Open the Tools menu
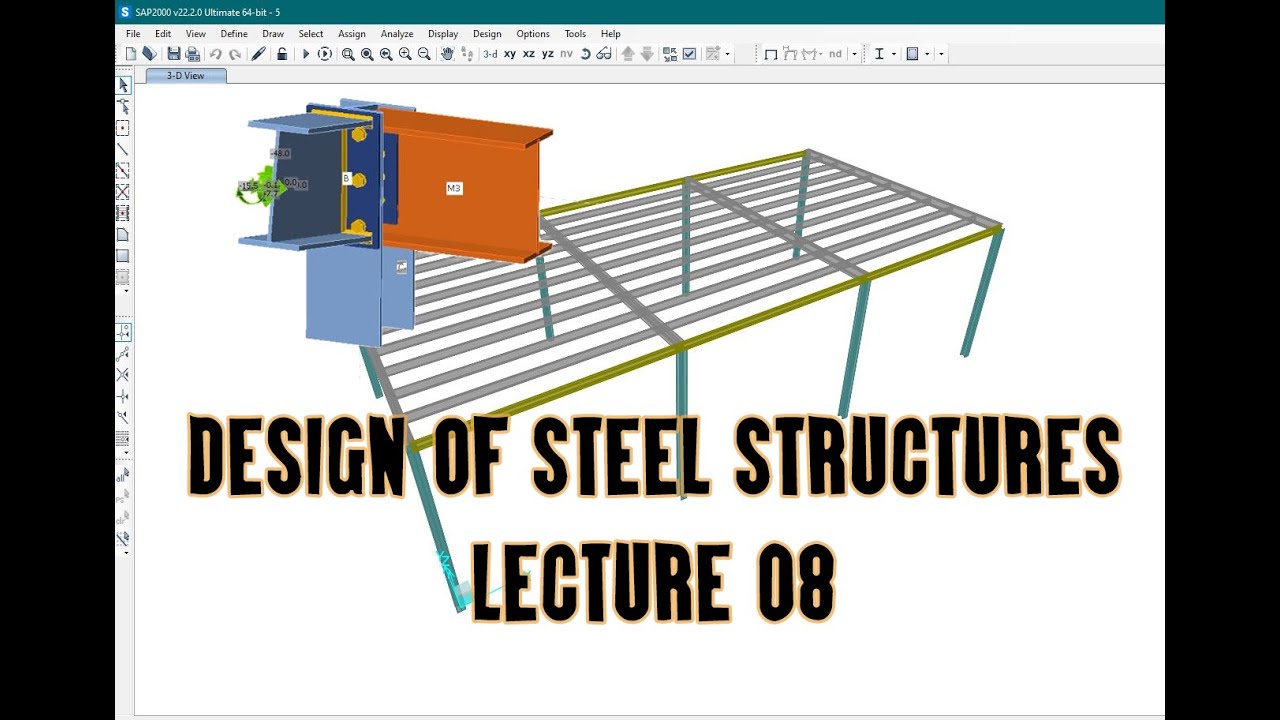Viewport: 1280px width, 720px height. tap(575, 34)
